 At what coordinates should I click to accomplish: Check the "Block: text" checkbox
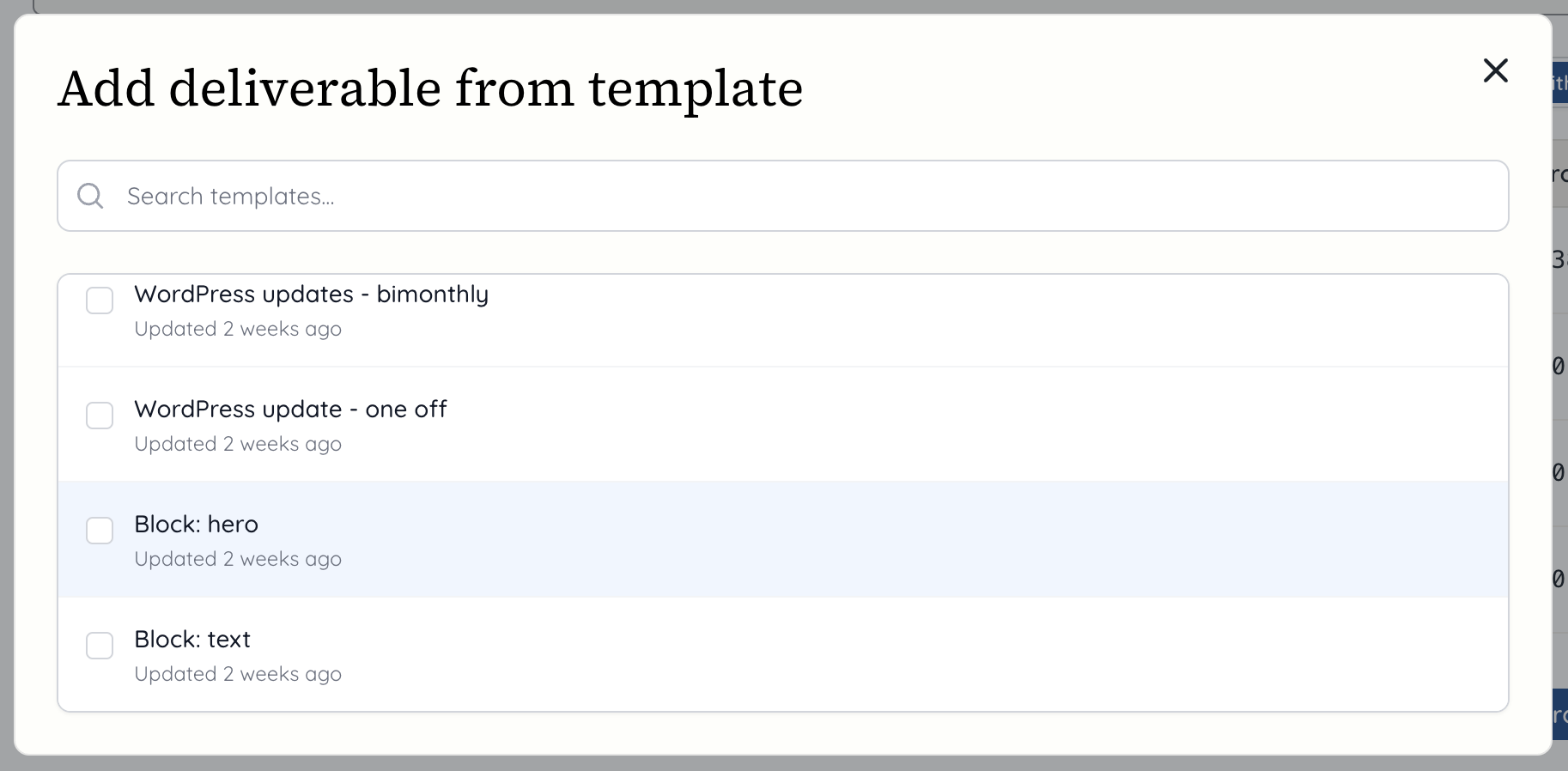click(x=100, y=647)
